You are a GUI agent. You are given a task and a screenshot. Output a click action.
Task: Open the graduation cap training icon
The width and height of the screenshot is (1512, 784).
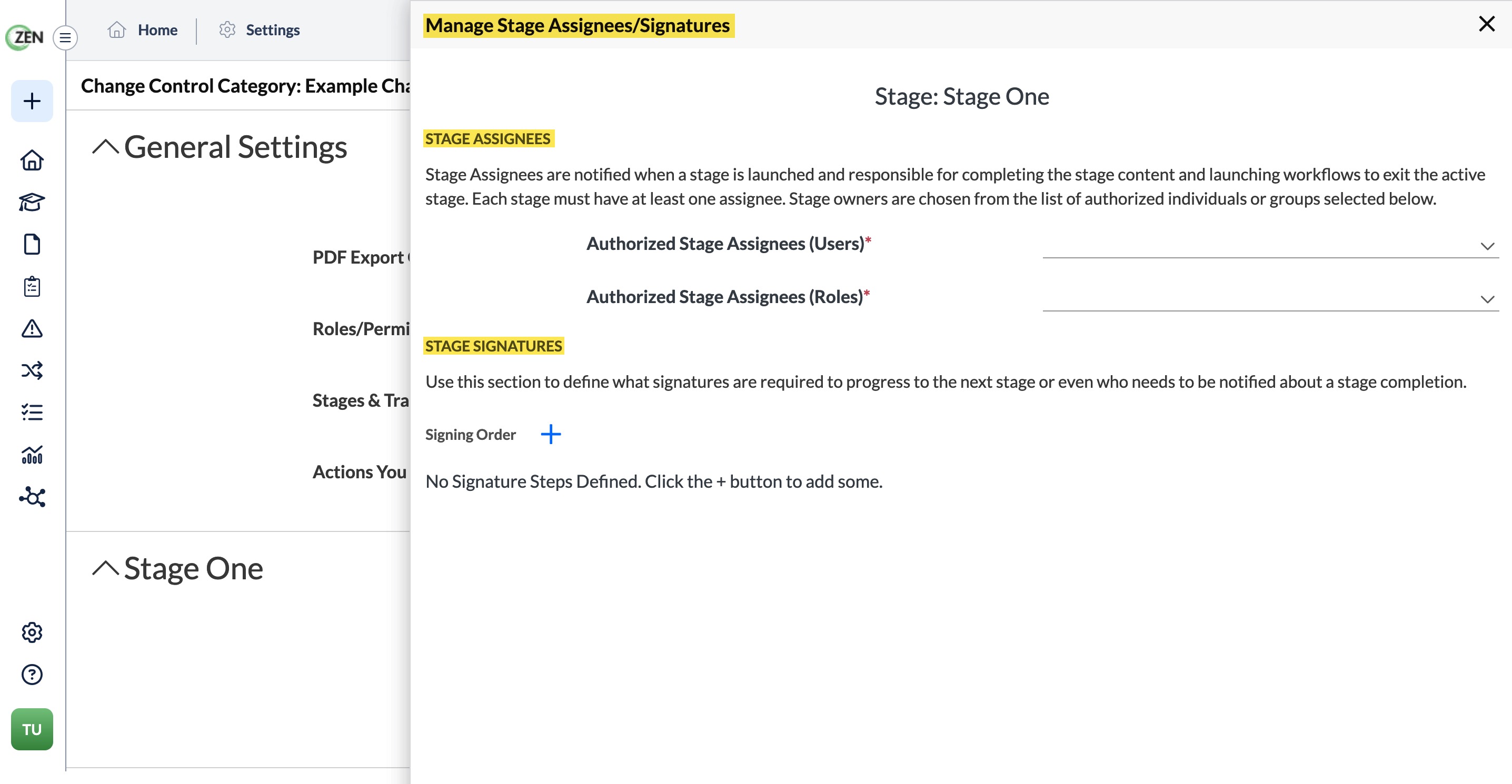coord(32,203)
